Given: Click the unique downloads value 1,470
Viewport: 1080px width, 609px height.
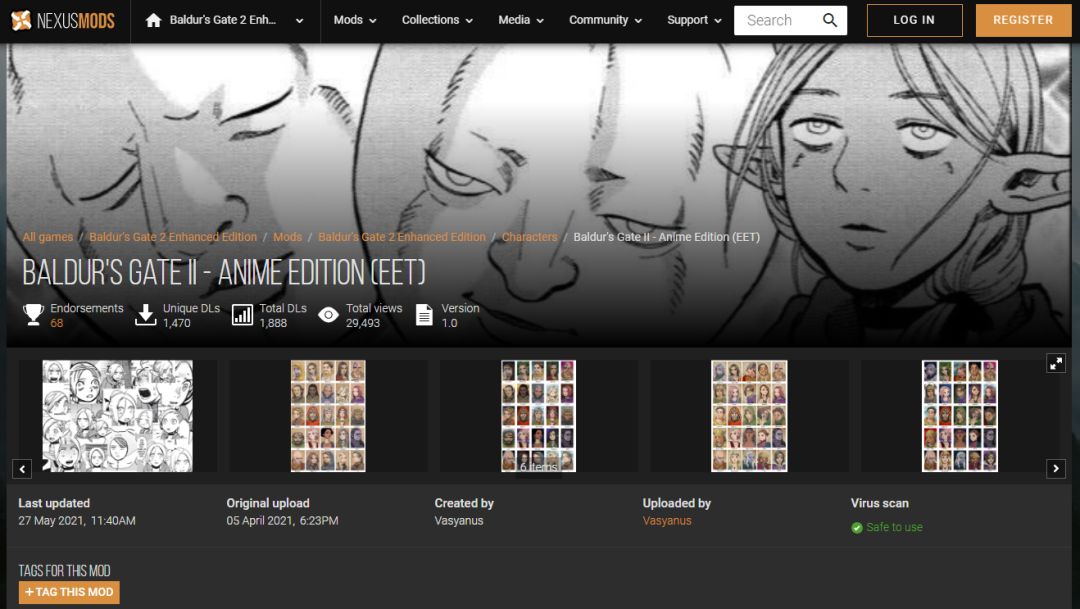Looking at the screenshot, I should tap(177, 323).
